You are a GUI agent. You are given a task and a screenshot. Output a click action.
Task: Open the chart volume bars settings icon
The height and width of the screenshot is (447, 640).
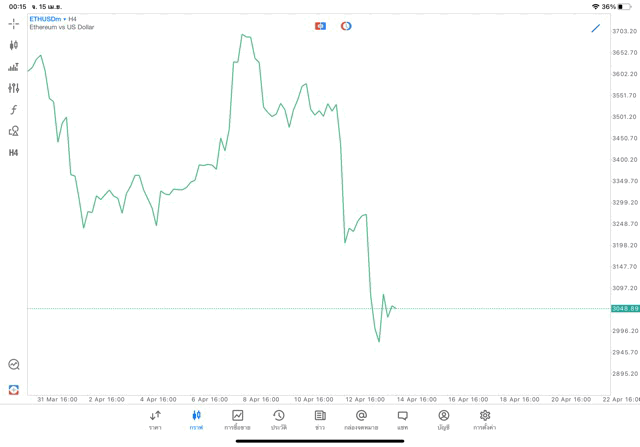(x=14, y=67)
